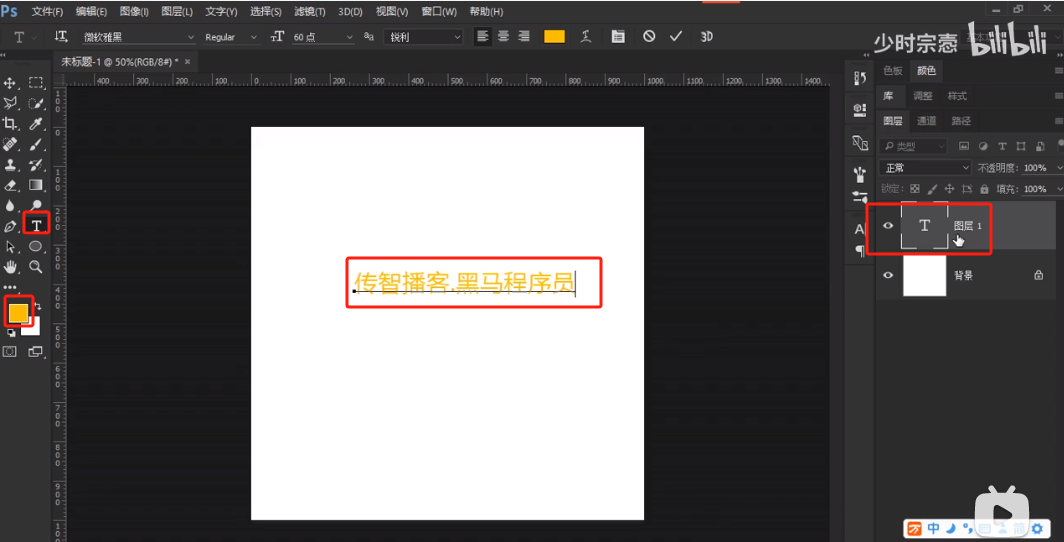Open the 锐利 anti-aliasing dropdown
The height and width of the screenshot is (542, 1064).
pyautogui.click(x=423, y=37)
